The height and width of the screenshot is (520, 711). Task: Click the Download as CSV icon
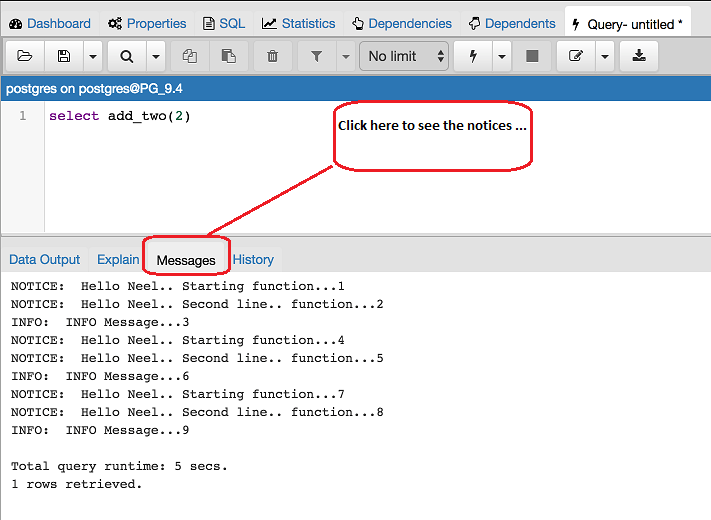click(639, 56)
